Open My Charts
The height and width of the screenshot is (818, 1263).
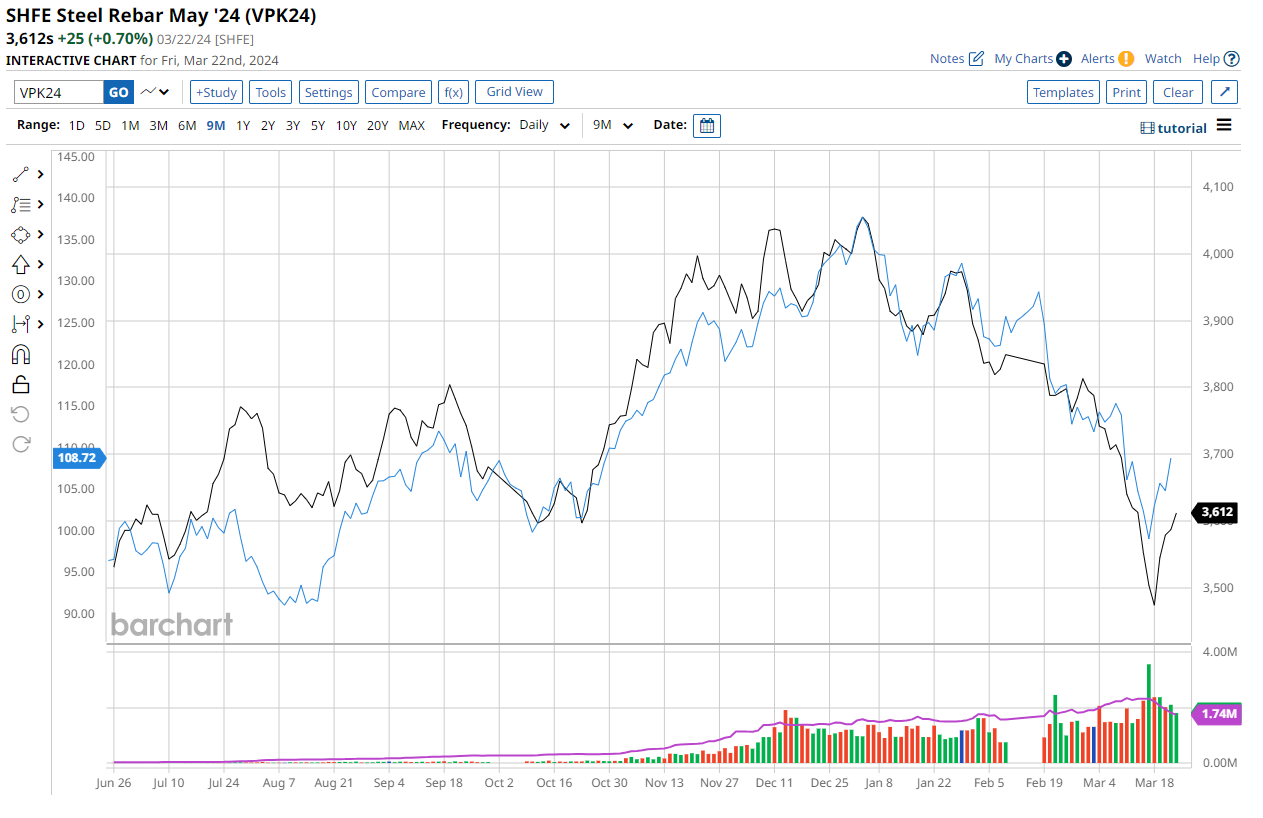click(1033, 59)
